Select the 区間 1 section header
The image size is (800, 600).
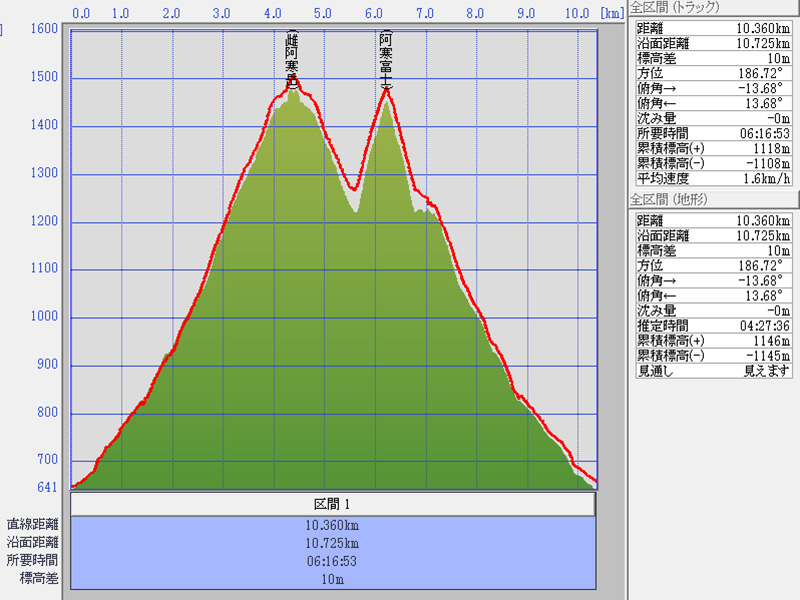pos(333,504)
